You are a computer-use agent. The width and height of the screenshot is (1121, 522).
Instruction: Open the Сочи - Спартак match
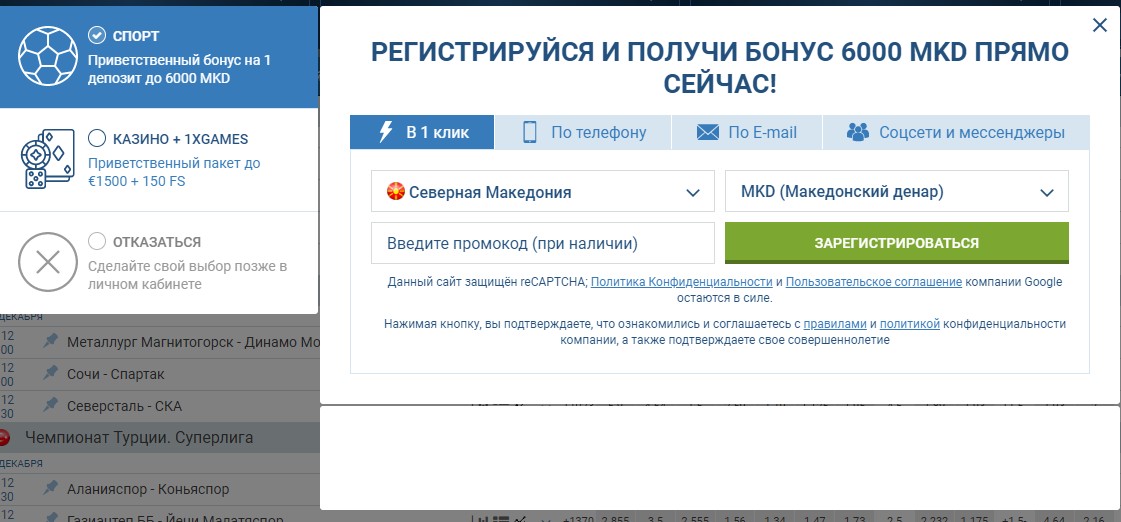tap(116, 373)
